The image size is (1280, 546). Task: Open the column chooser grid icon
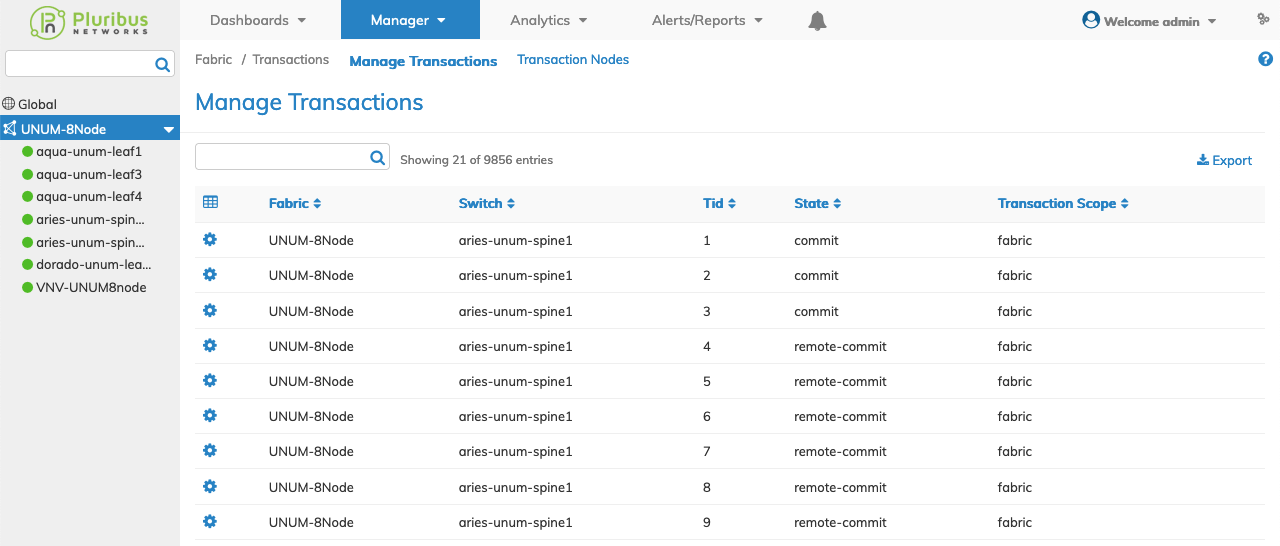210,202
